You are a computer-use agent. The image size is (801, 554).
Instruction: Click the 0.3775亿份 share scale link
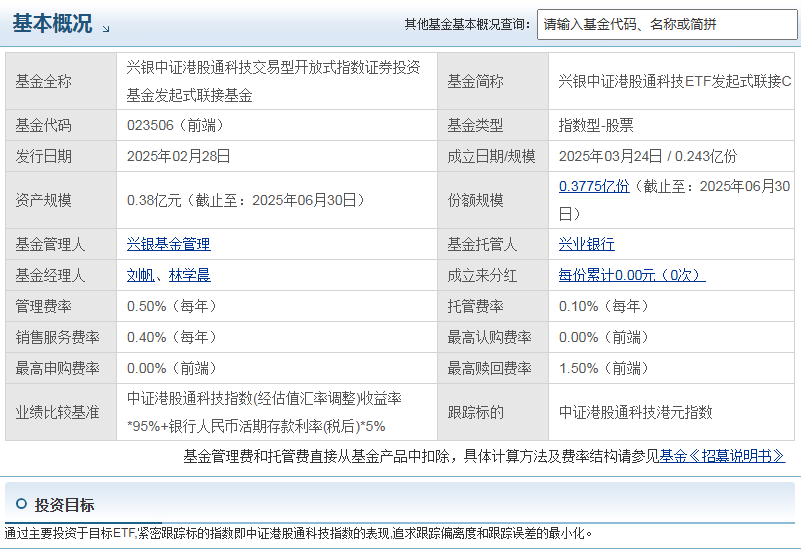pos(594,186)
